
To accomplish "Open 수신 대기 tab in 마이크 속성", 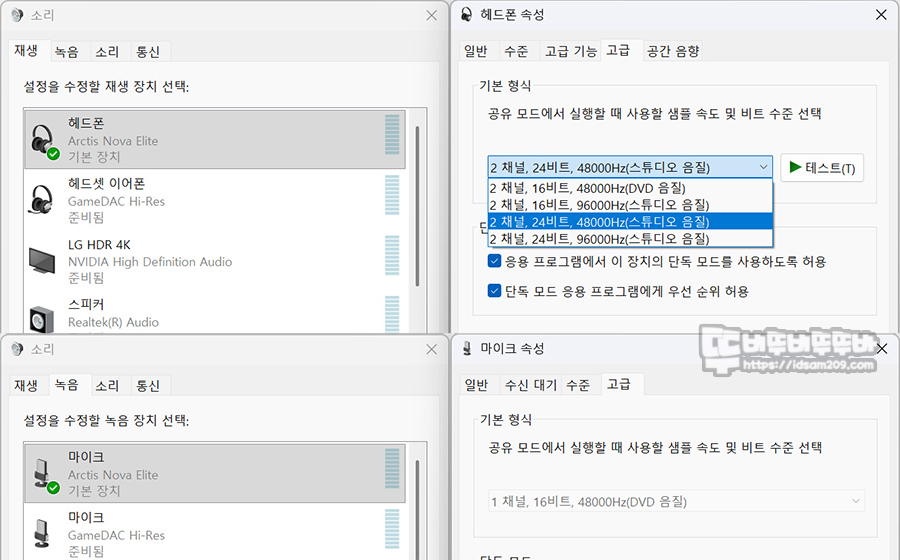I will coord(530,385).
